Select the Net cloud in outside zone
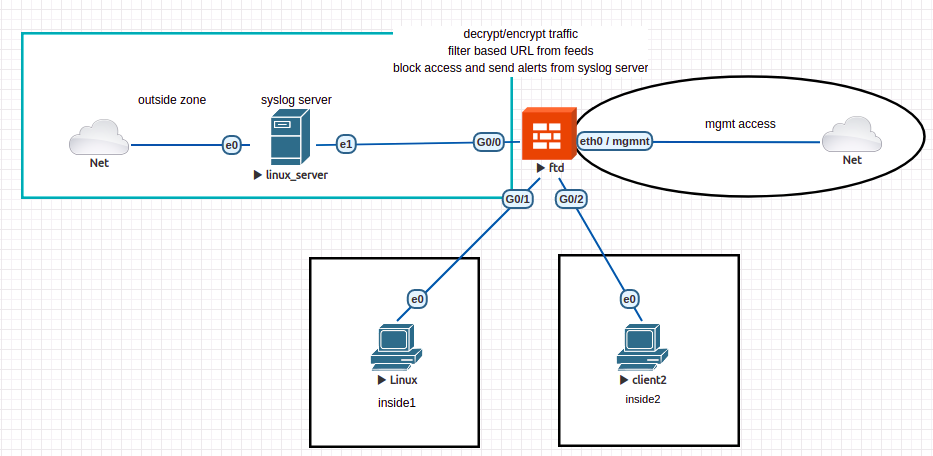933x456 pixels. [x=99, y=138]
